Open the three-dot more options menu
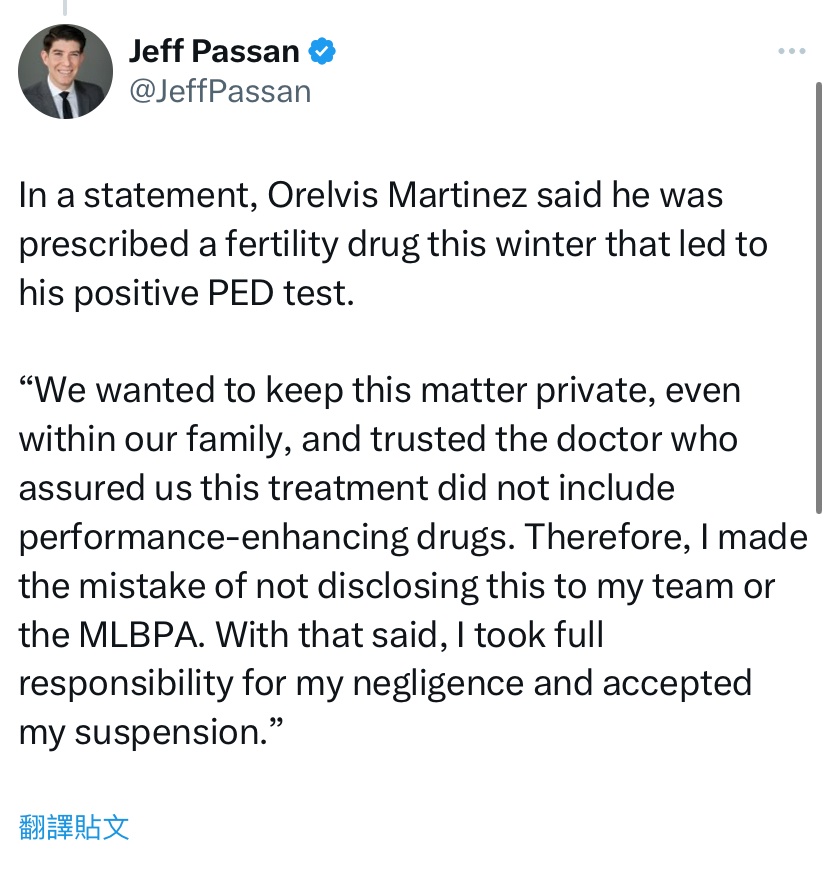This screenshot has width=828, height=881. (791, 51)
